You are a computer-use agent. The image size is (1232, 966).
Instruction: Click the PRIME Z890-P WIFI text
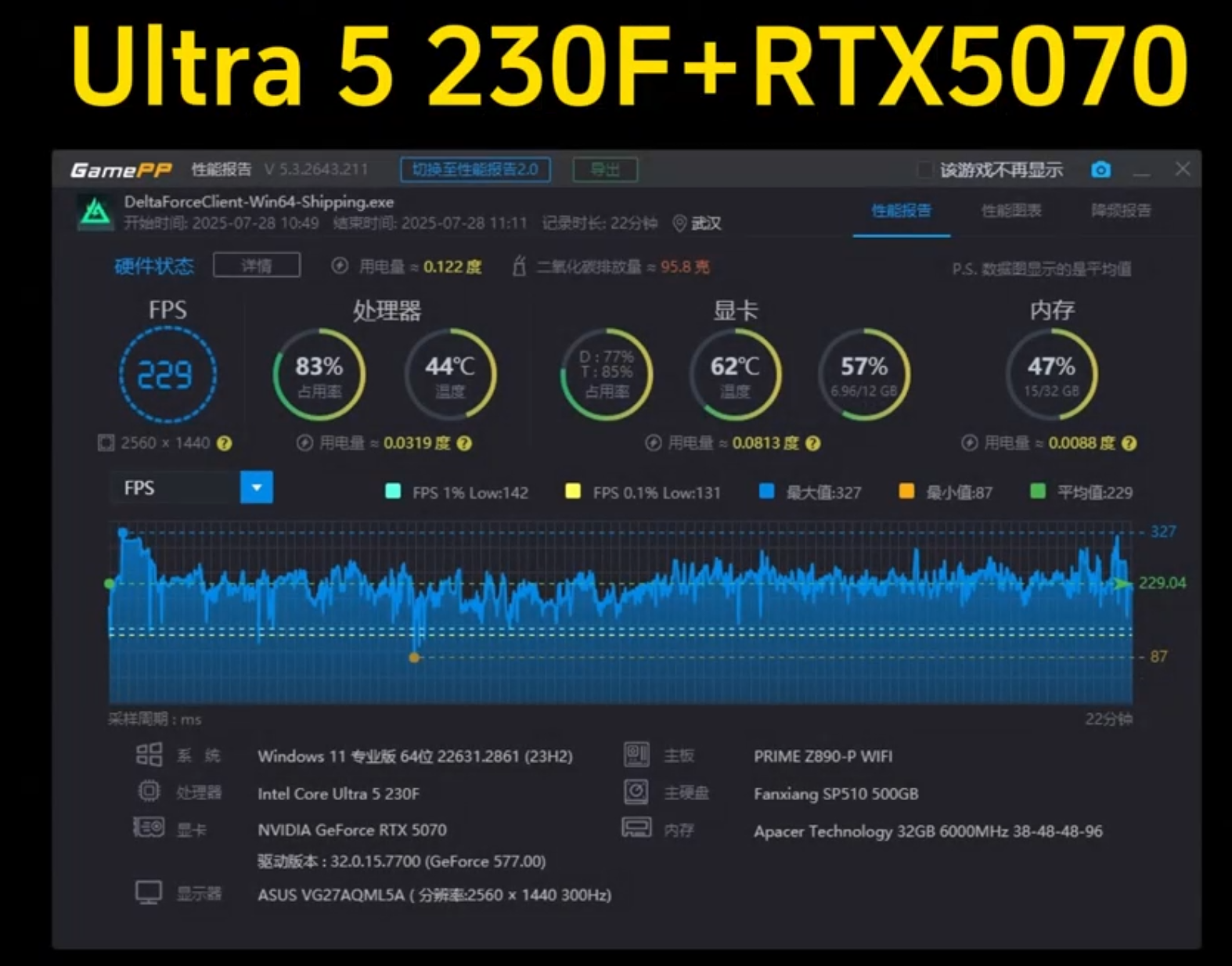823,756
